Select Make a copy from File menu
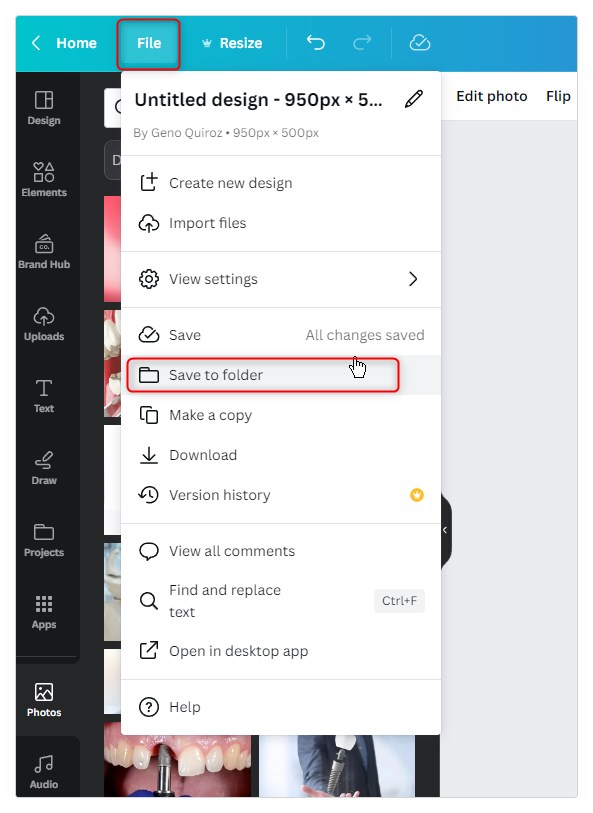The height and width of the screenshot is (813, 593). tap(281, 415)
